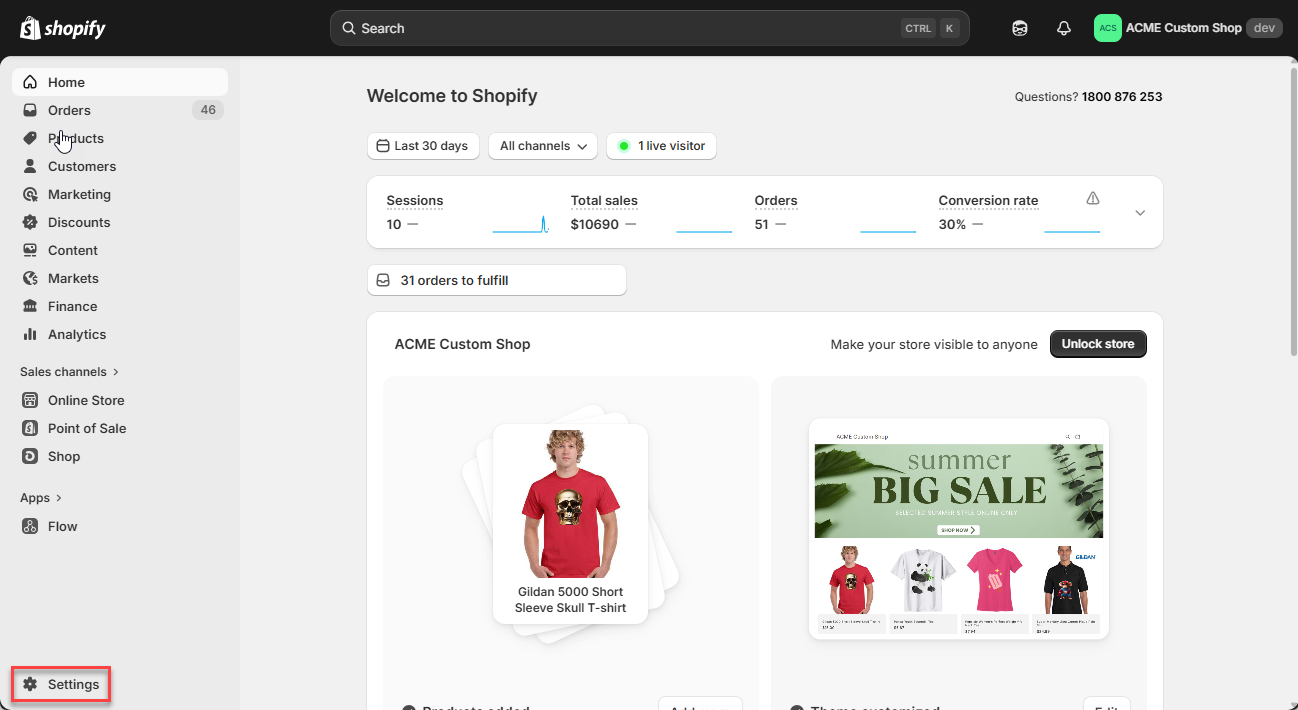Screen dimensions: 1298x710
Task: Click the phone number 1800 876 253
Action: (x=1122, y=97)
